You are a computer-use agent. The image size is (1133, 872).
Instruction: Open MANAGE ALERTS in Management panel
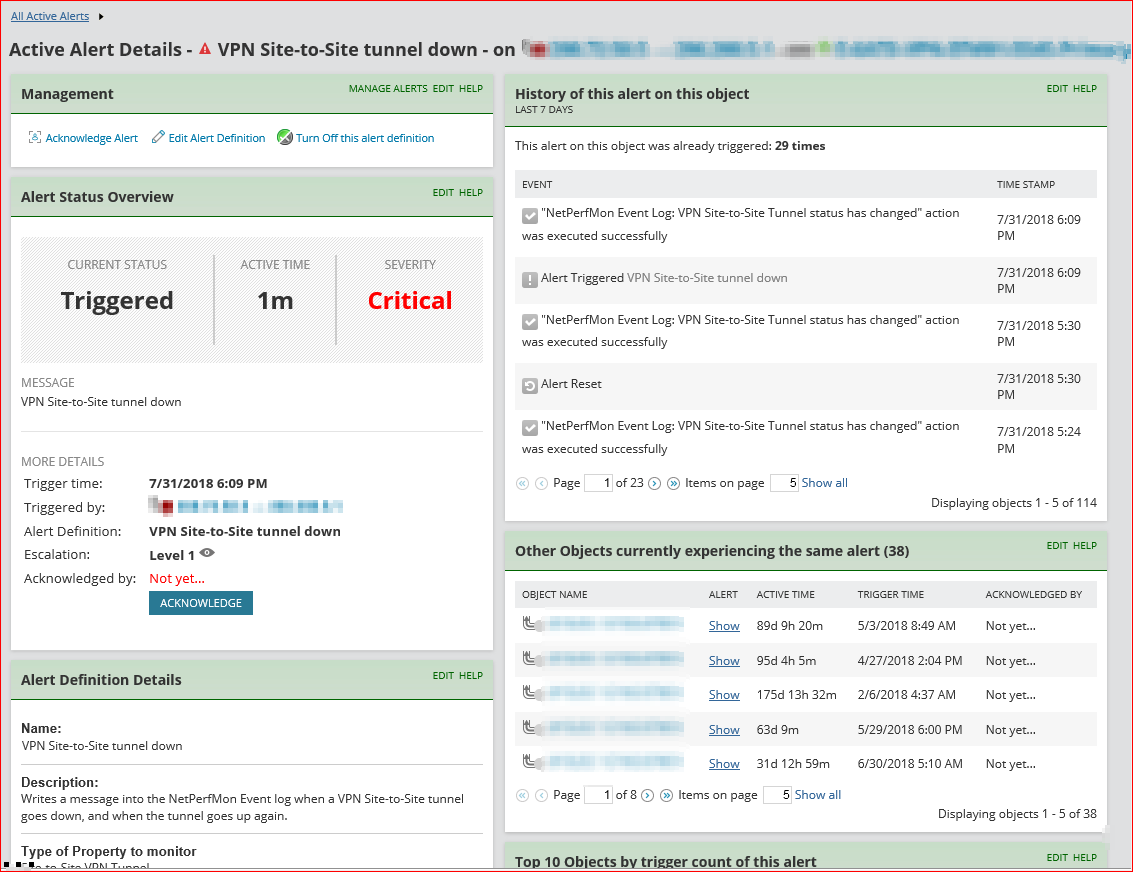pos(388,88)
